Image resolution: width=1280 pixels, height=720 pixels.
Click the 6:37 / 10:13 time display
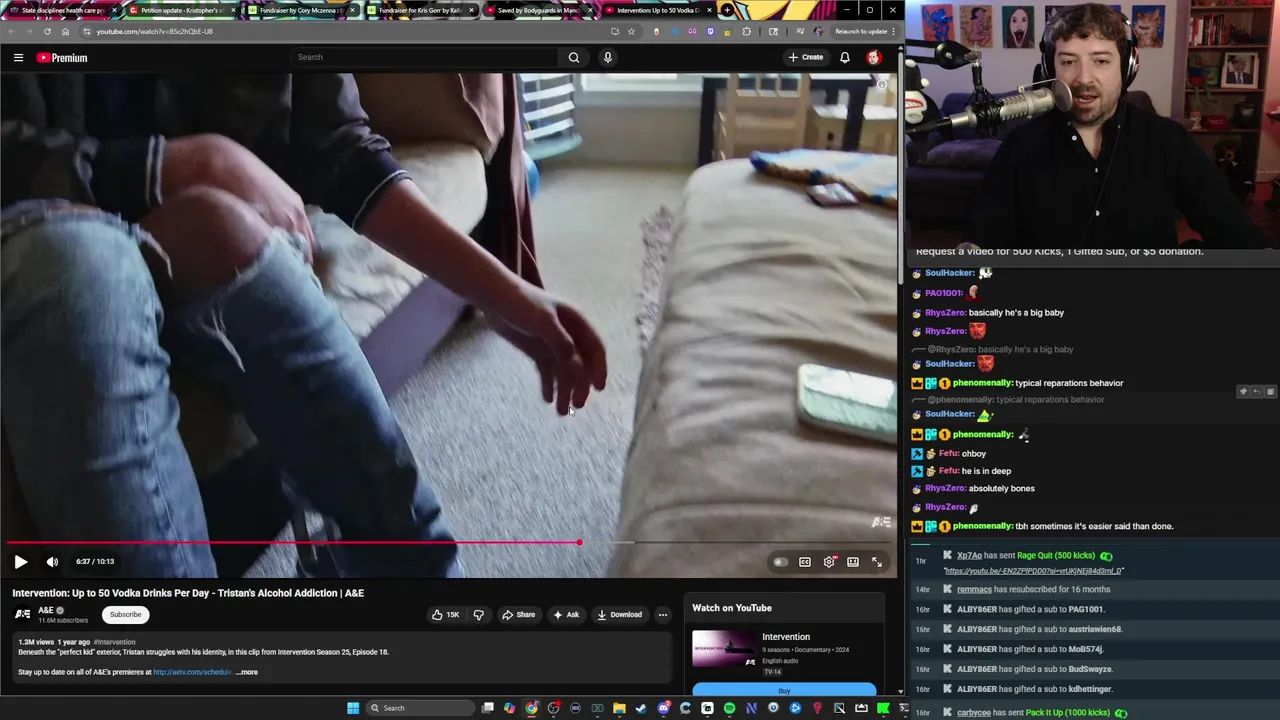tap(95, 562)
